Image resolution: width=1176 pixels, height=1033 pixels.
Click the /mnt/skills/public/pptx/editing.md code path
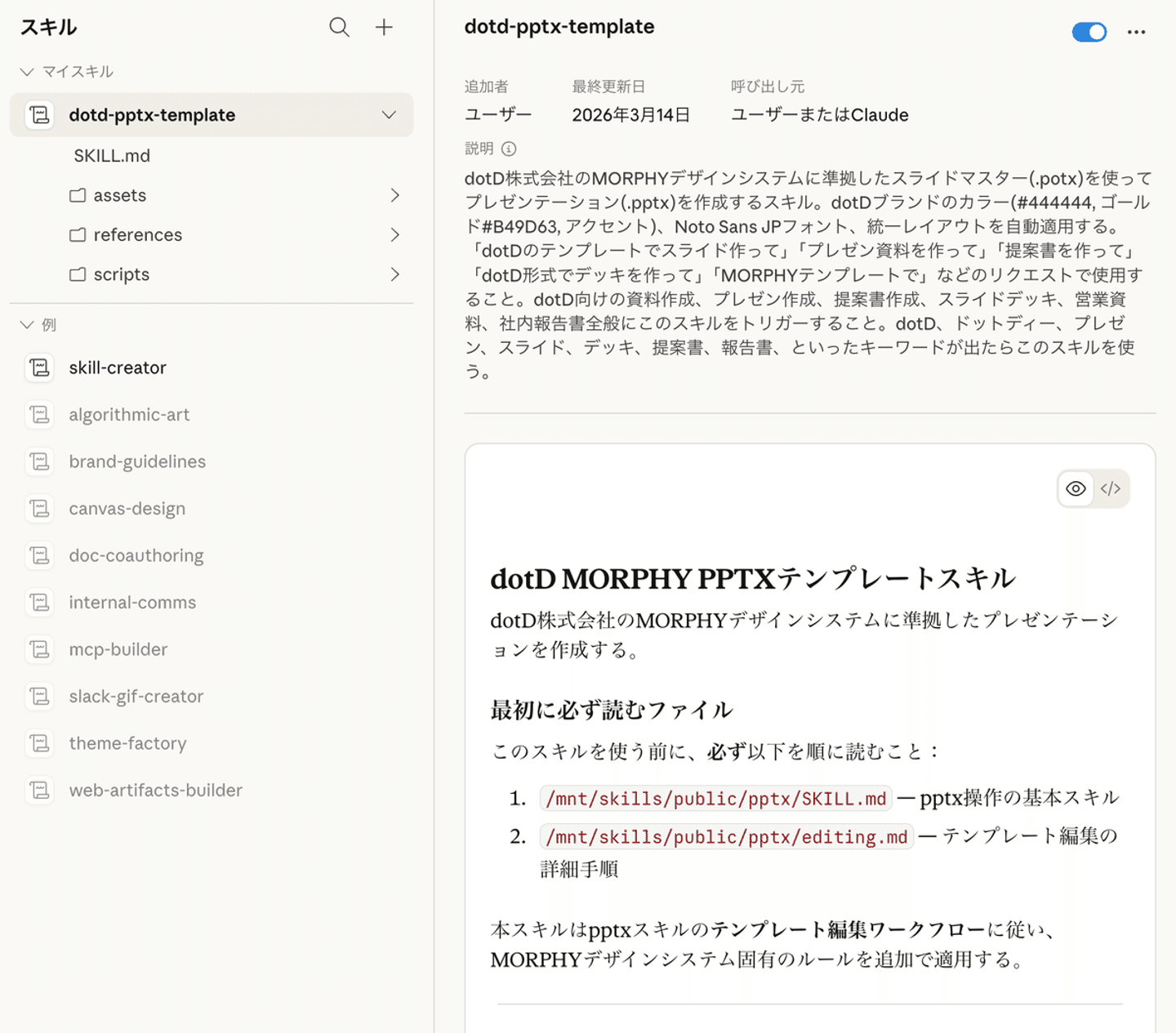(727, 837)
